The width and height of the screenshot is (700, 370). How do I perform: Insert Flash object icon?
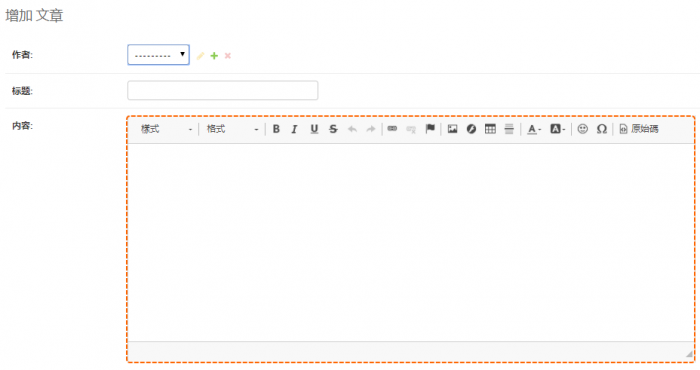(471, 129)
